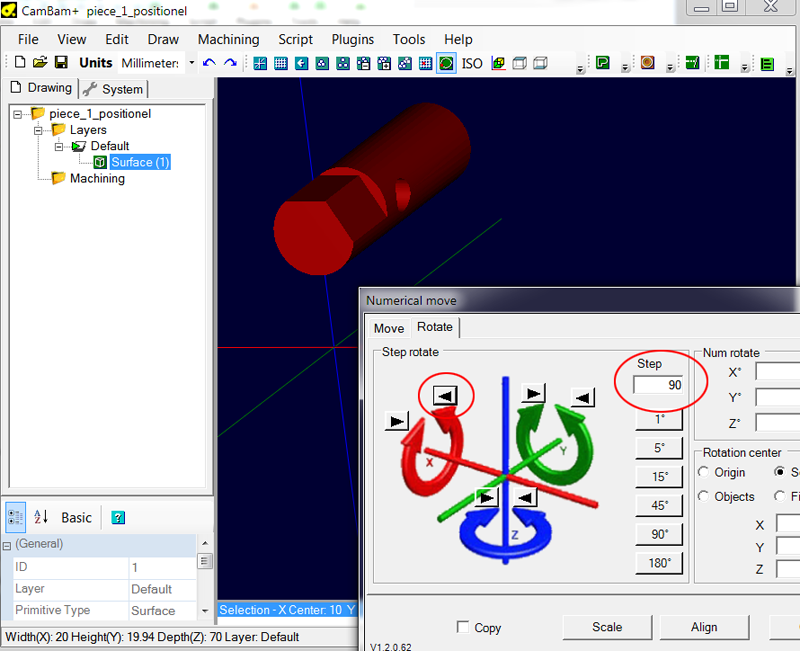Click the Step value input field

[x=659, y=385]
